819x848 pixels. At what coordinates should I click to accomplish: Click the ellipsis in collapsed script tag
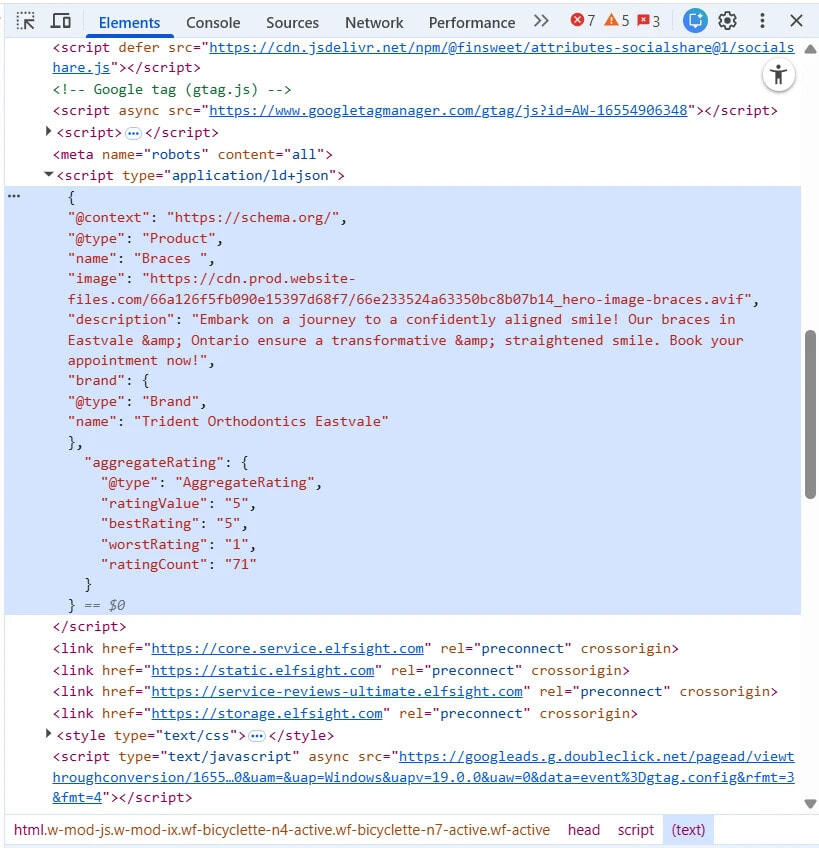coord(133,132)
